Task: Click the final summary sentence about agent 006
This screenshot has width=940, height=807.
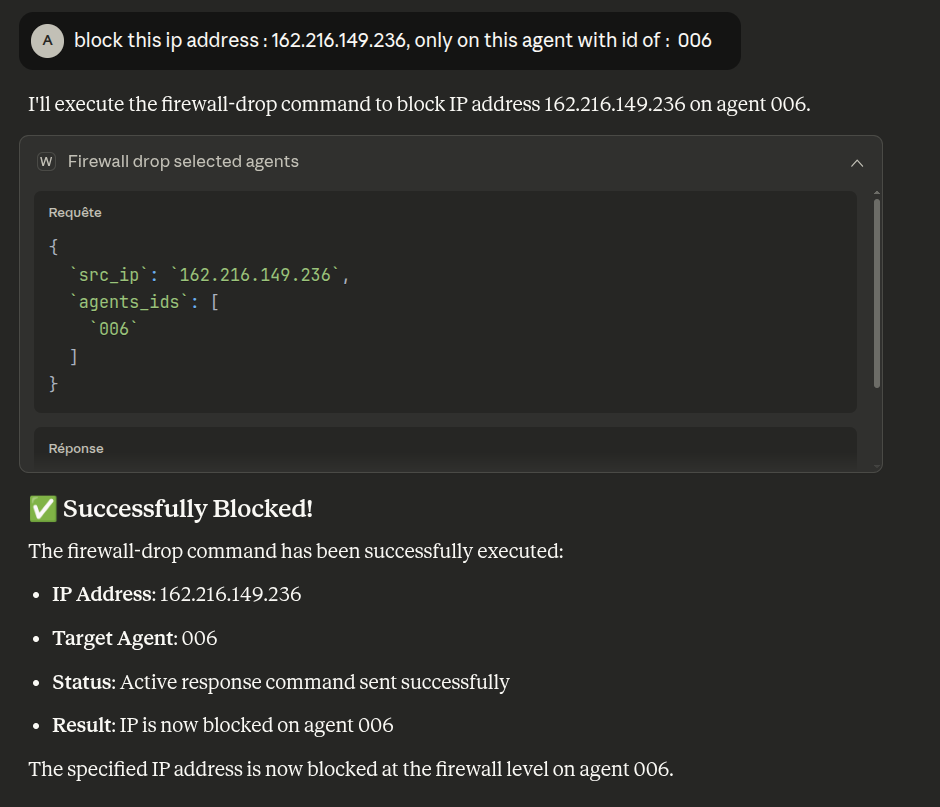Action: pyautogui.click(x=351, y=770)
